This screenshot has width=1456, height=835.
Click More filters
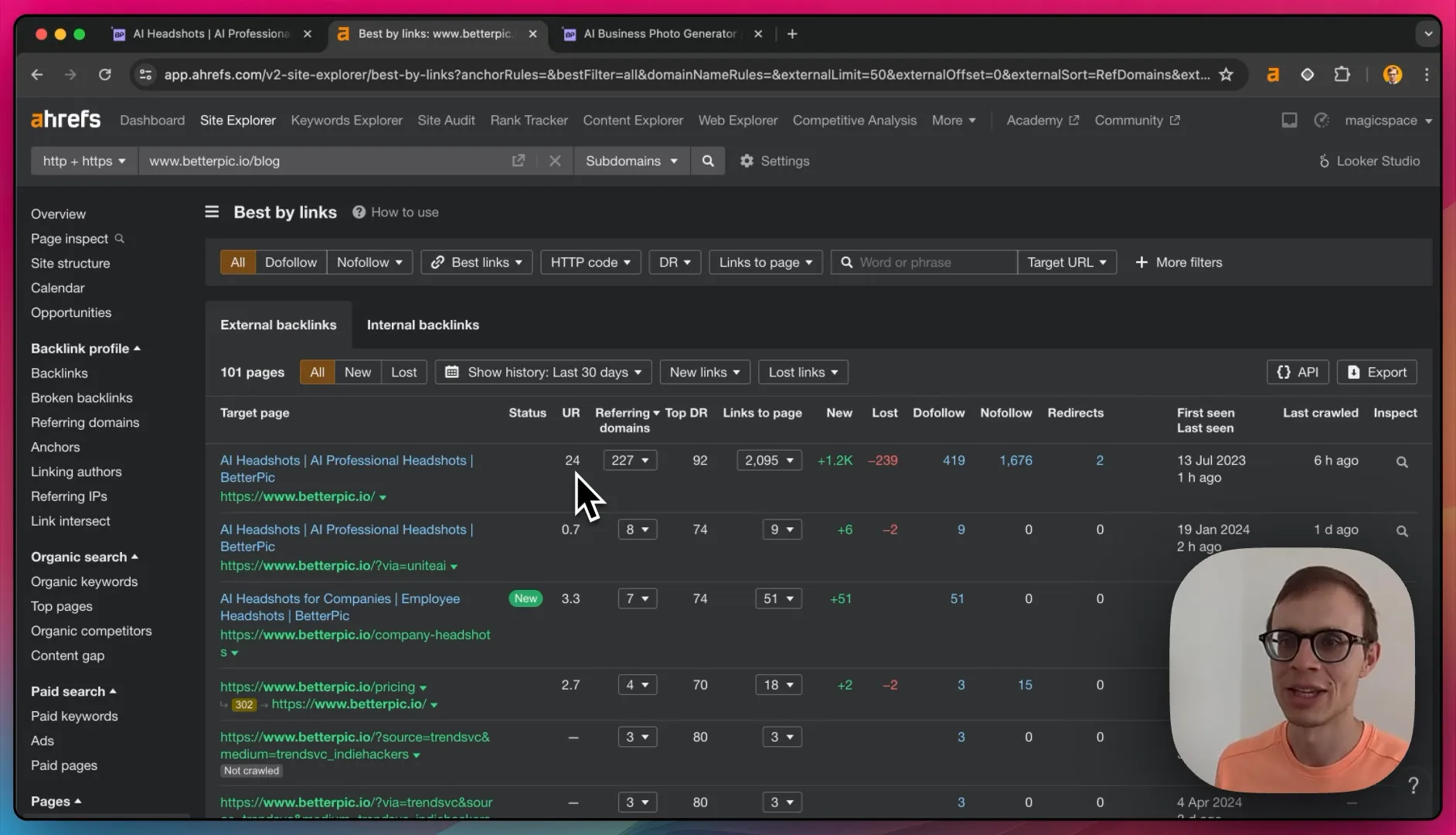coord(1179,262)
